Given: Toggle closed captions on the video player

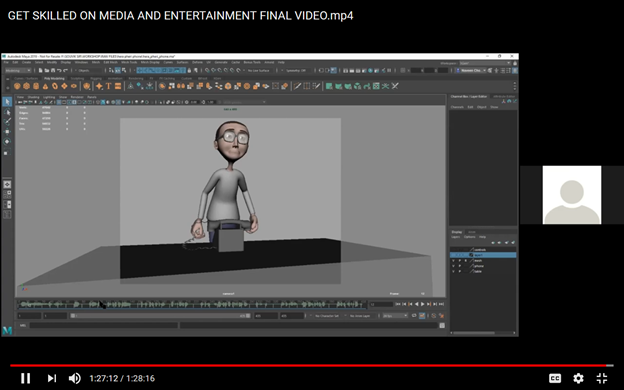Looking at the screenshot, I should pos(555,378).
